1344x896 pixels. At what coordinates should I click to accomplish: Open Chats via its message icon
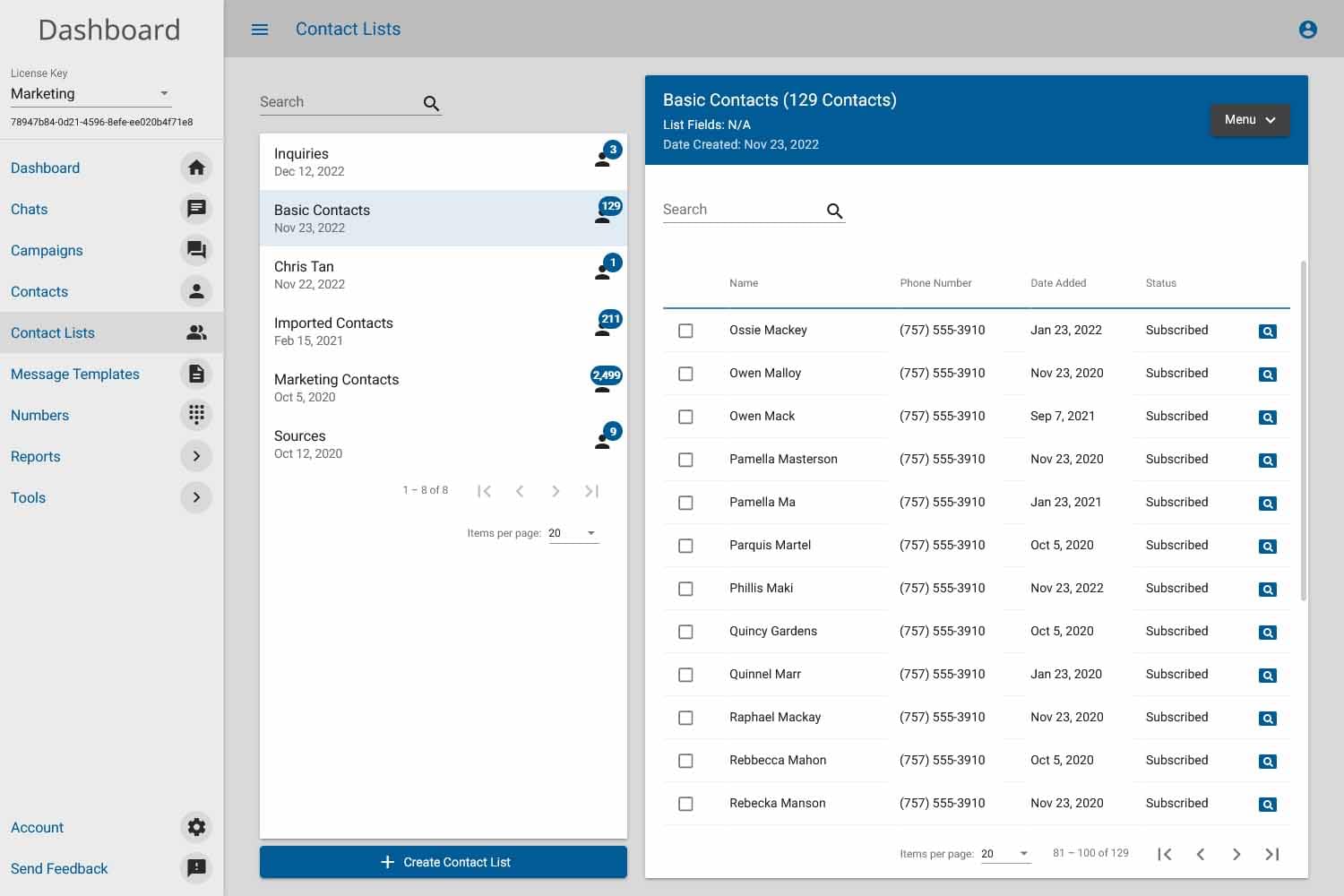(196, 209)
